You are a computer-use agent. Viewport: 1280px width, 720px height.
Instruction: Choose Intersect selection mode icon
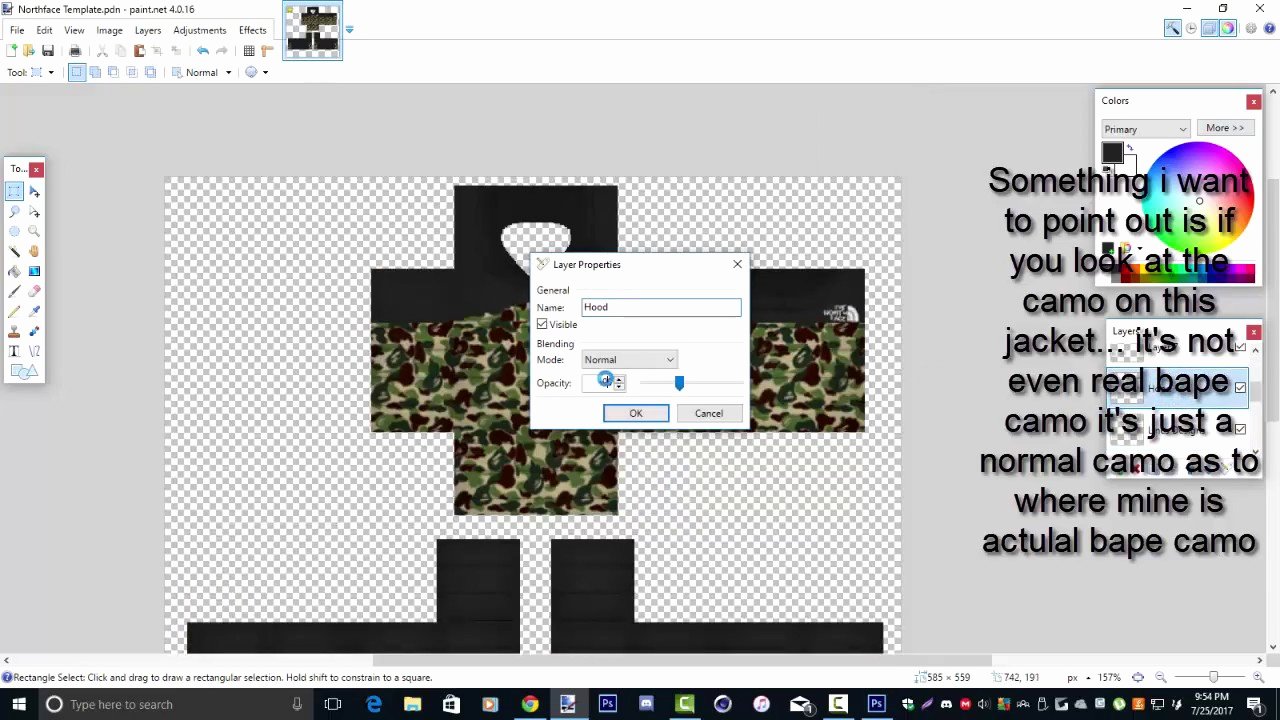click(131, 72)
